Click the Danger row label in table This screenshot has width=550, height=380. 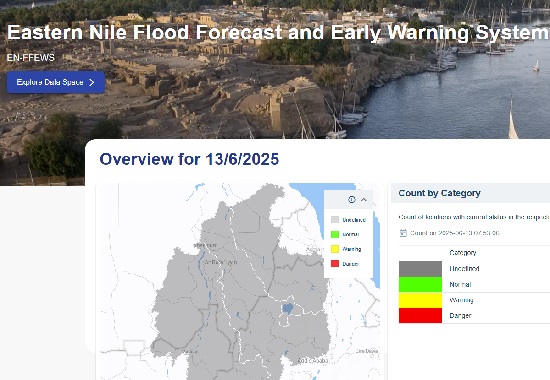point(460,315)
